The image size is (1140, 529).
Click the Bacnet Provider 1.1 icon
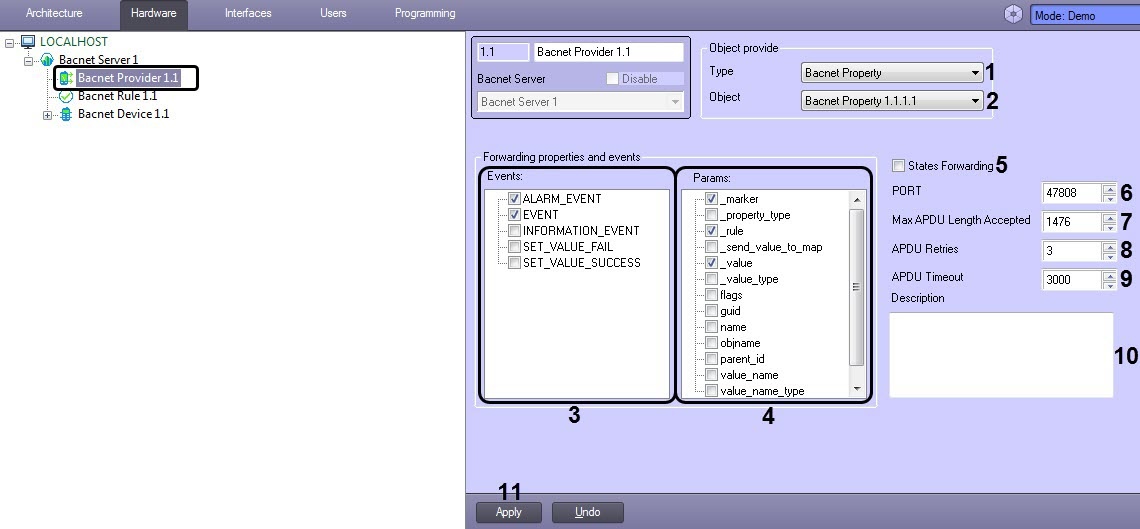65,78
